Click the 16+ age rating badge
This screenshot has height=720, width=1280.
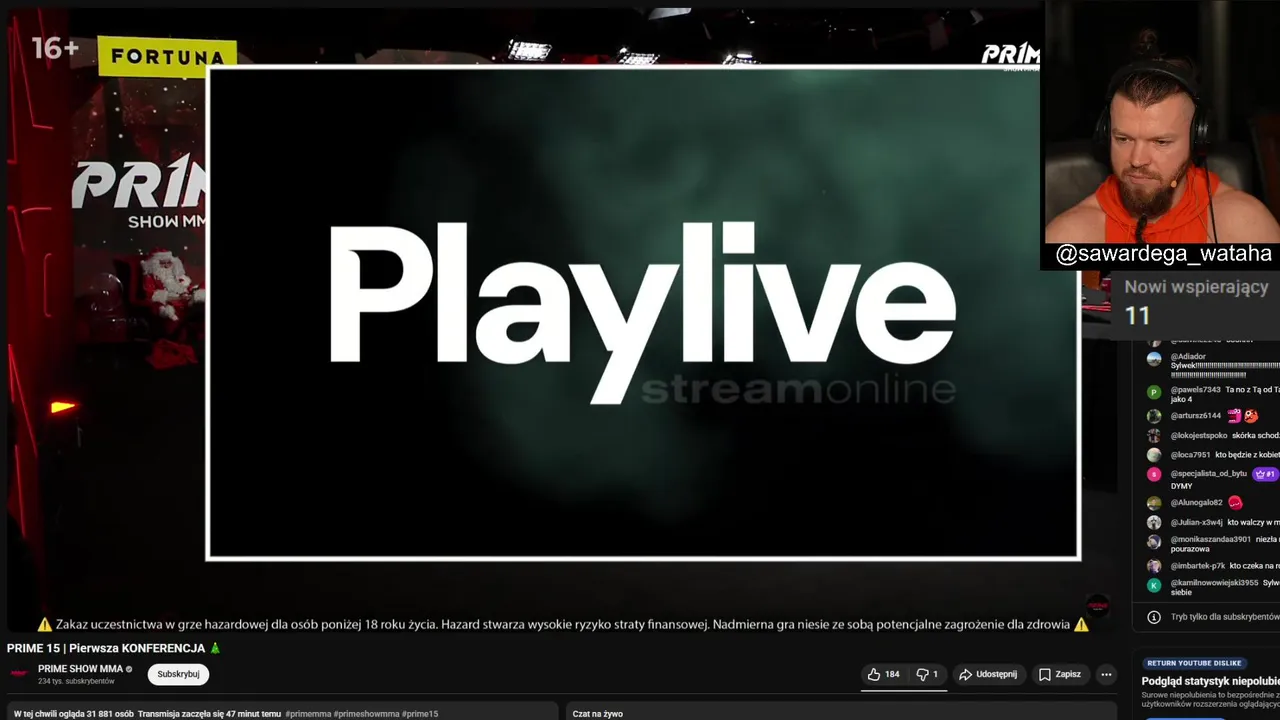54,47
